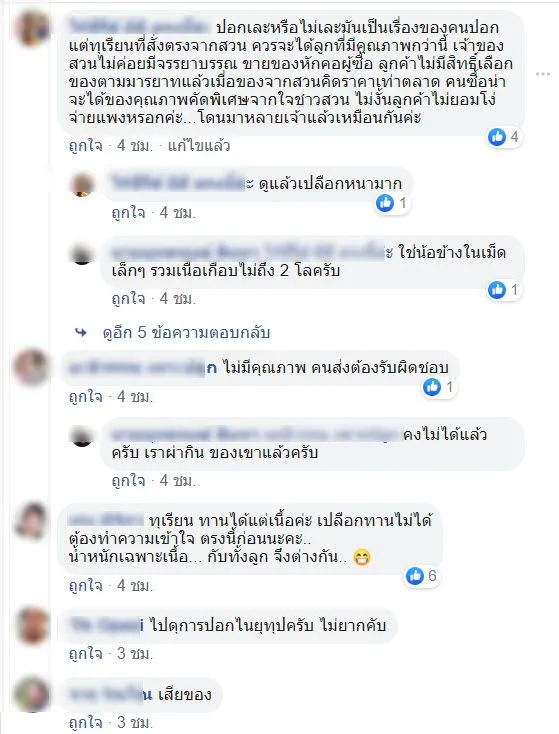Click like reaction icon on 'ดูแล้วเปลือกหนามาก' reply
The width and height of the screenshot is (559, 734).
pyautogui.click(x=385, y=203)
